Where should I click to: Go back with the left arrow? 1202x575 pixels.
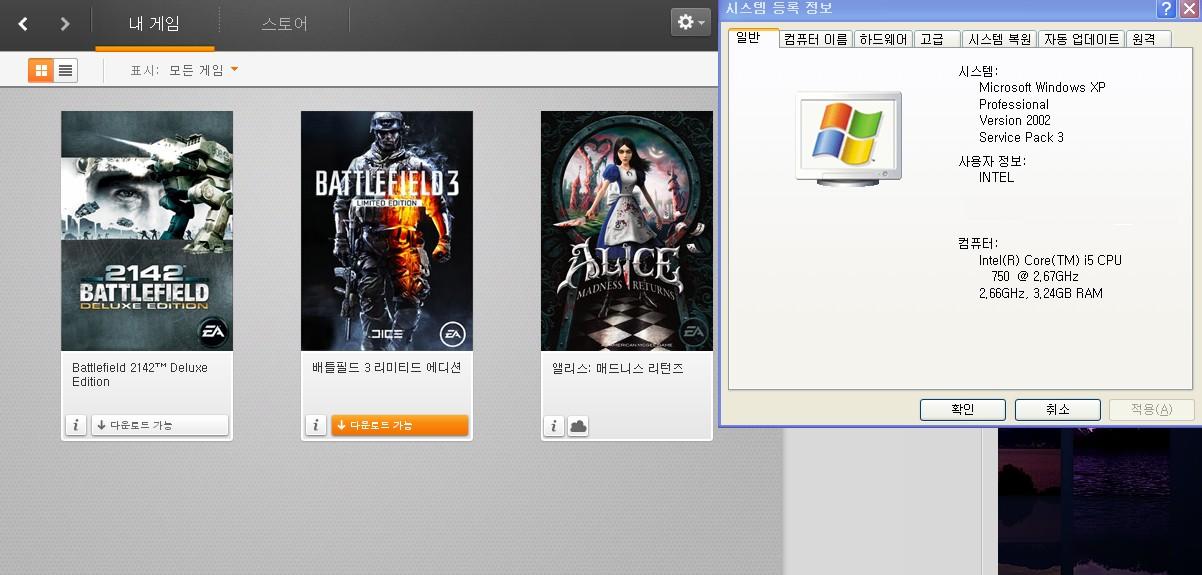pyautogui.click(x=23, y=23)
